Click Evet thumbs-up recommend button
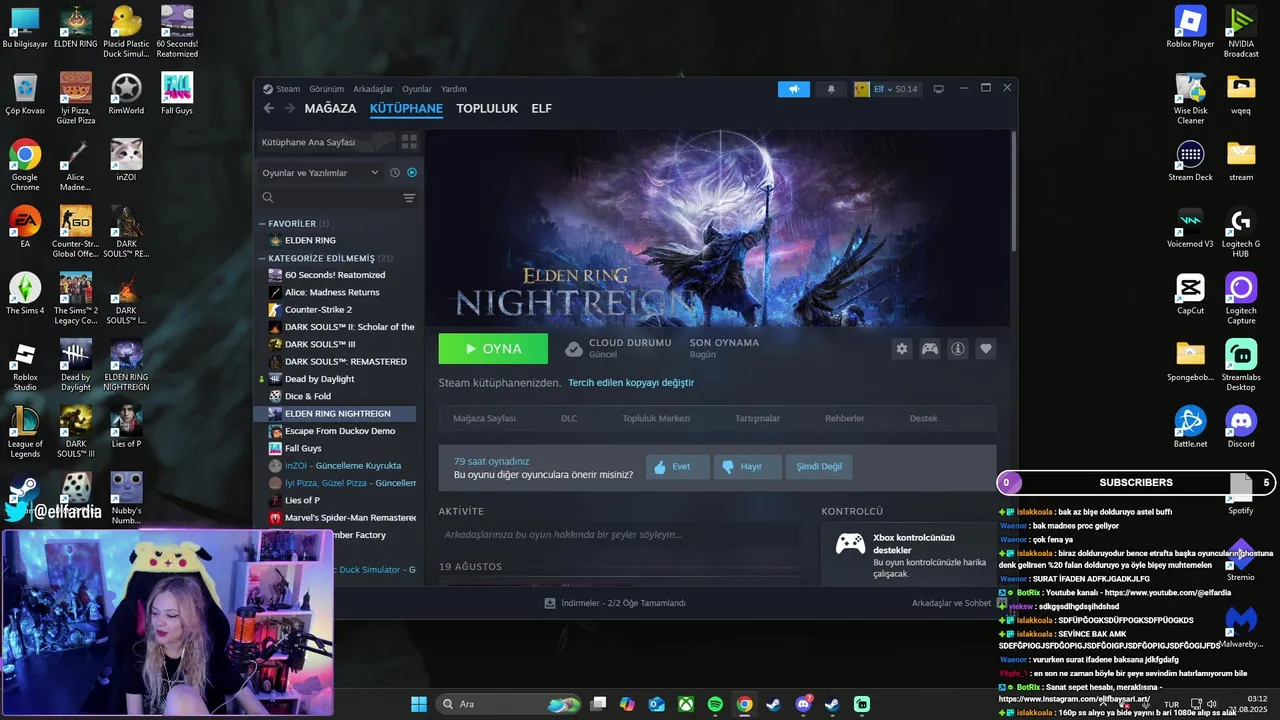The image size is (1280, 720). click(677, 467)
